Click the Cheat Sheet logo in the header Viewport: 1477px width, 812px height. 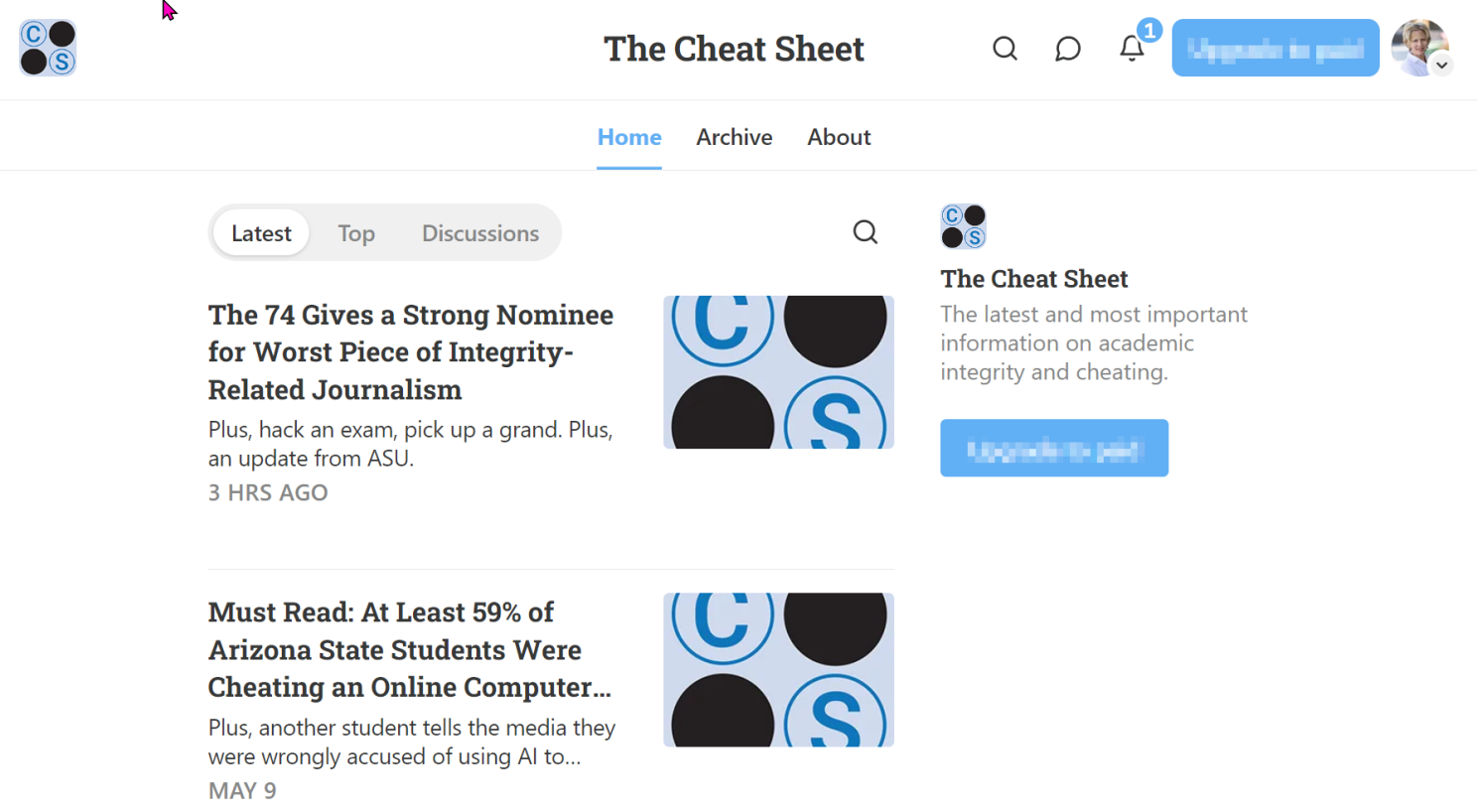(x=48, y=48)
